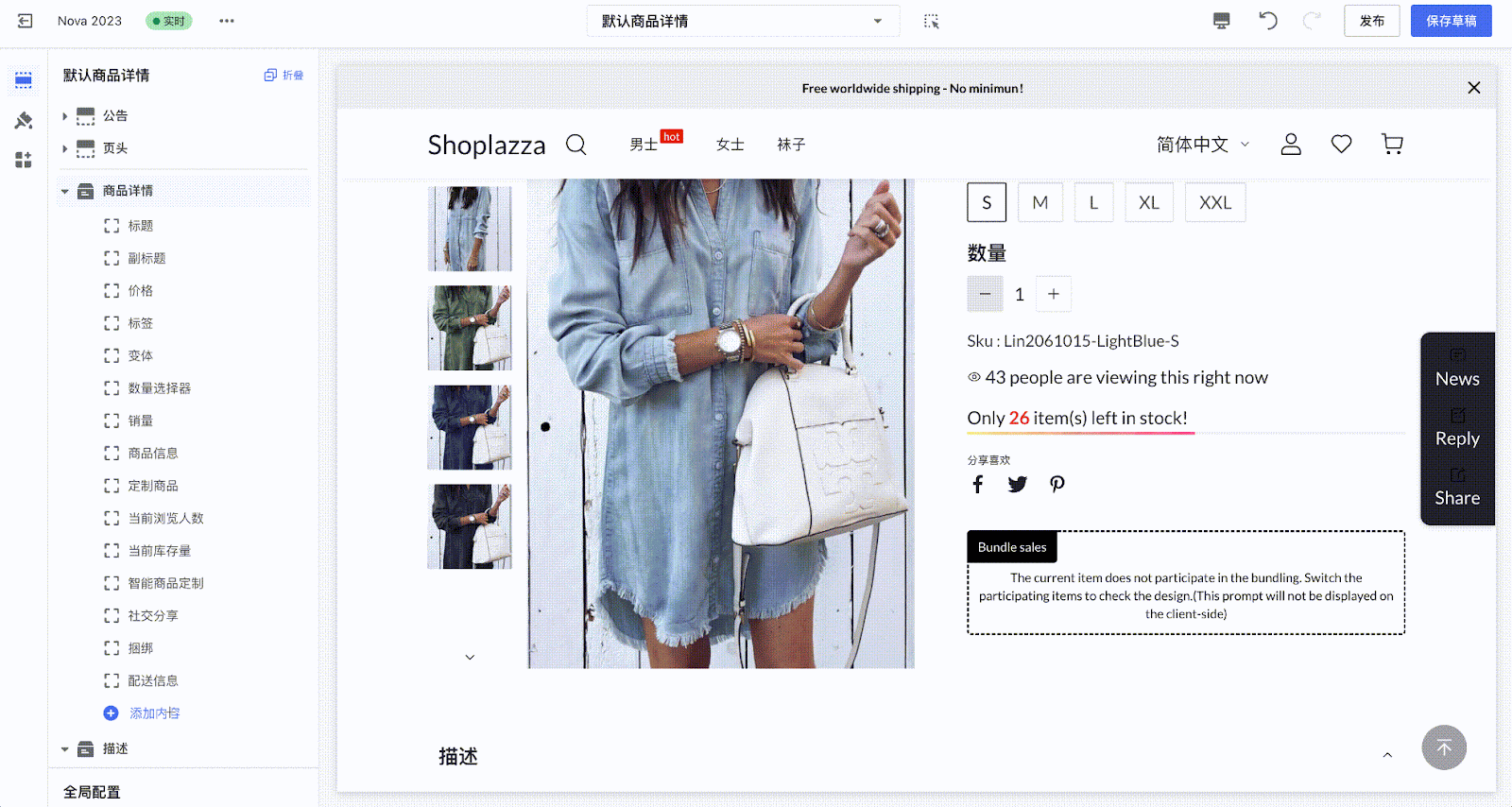
Task: Select the first light-blue dress thumbnail
Action: [x=470, y=229]
